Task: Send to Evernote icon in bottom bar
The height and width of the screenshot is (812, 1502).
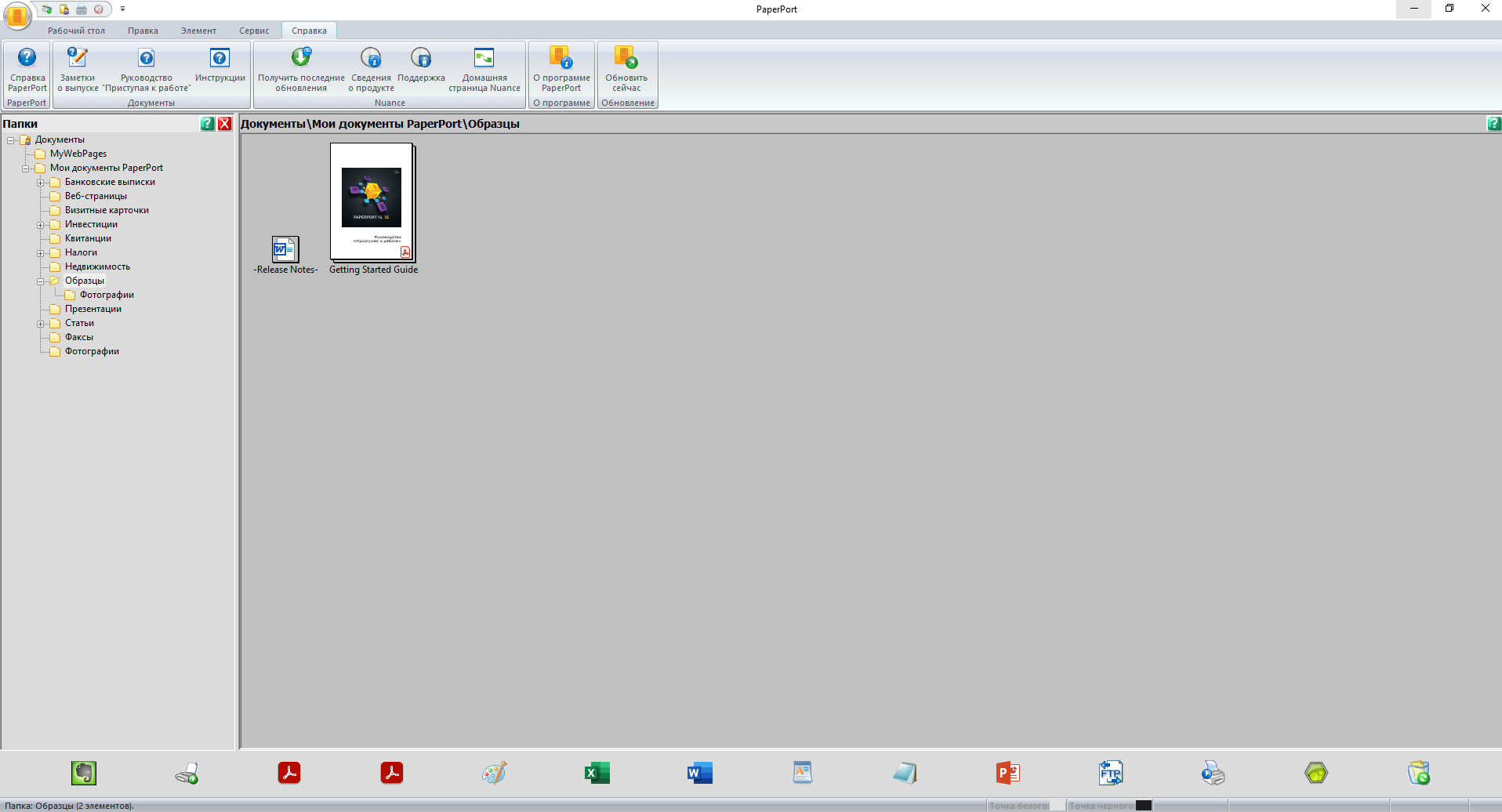Action: click(x=84, y=774)
